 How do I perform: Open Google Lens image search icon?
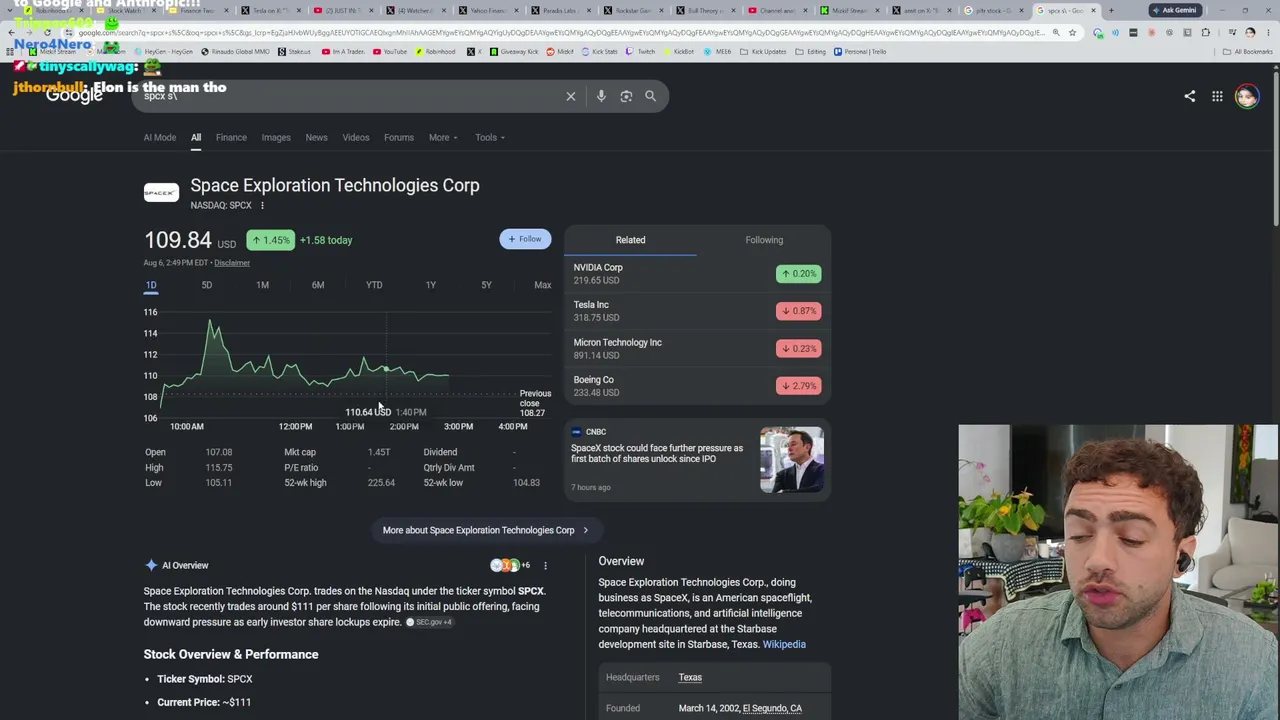click(626, 96)
